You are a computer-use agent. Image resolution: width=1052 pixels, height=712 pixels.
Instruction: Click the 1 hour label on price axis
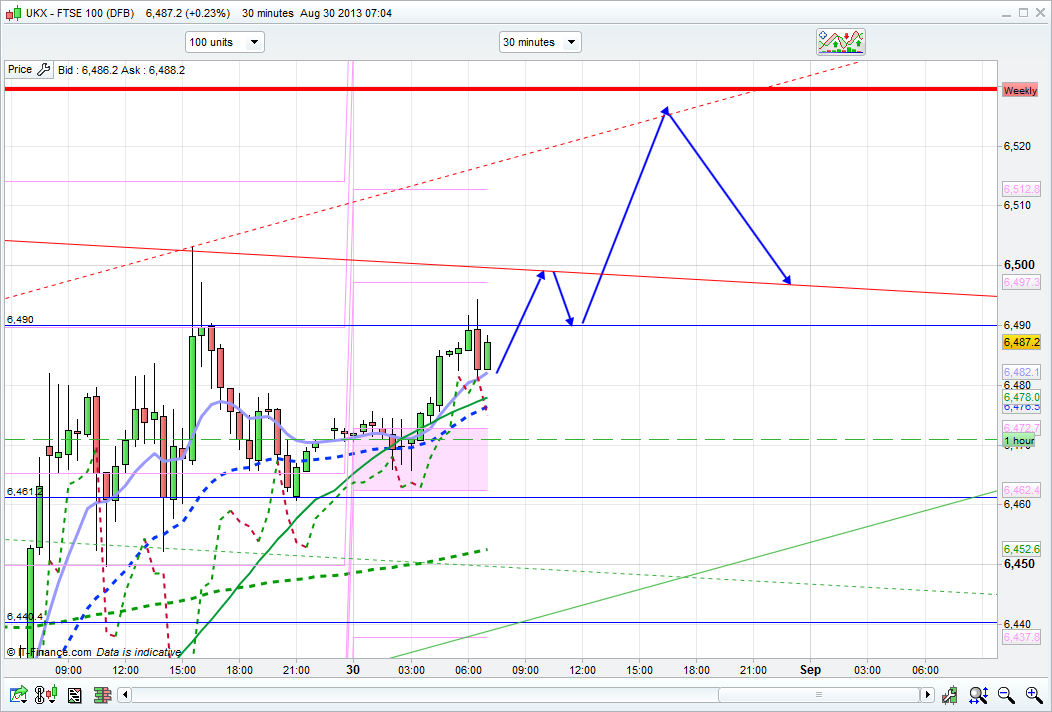point(1019,441)
